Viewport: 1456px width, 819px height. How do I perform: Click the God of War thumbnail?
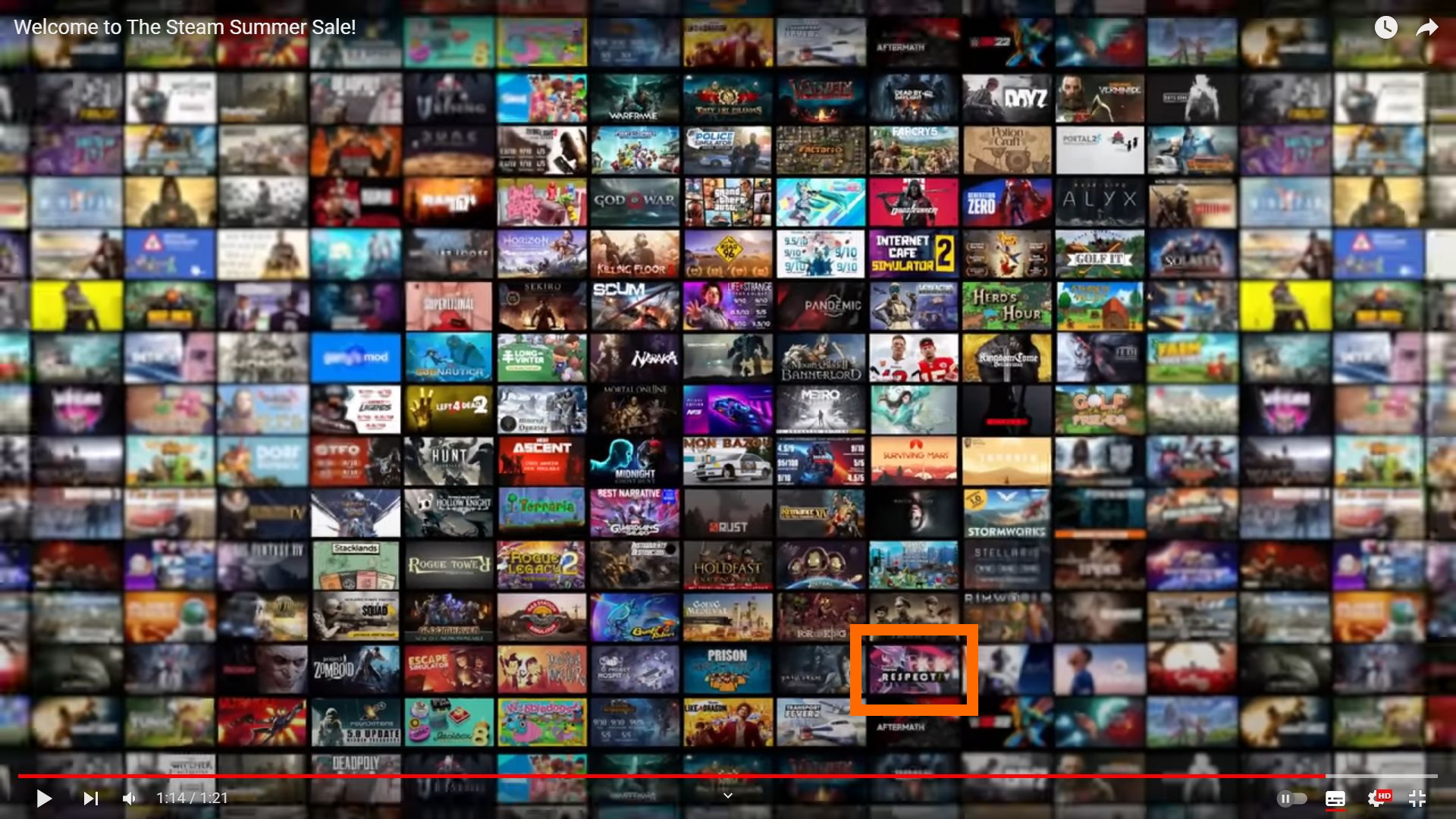pos(635,202)
